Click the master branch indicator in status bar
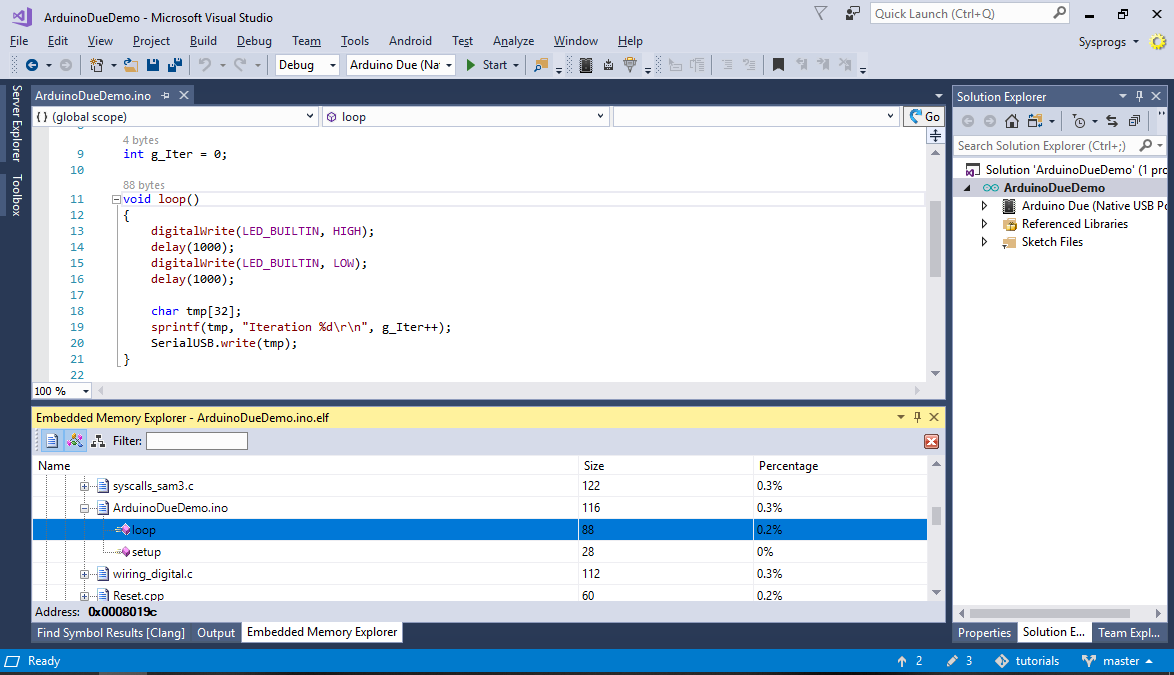The height and width of the screenshot is (675, 1174). [1118, 661]
